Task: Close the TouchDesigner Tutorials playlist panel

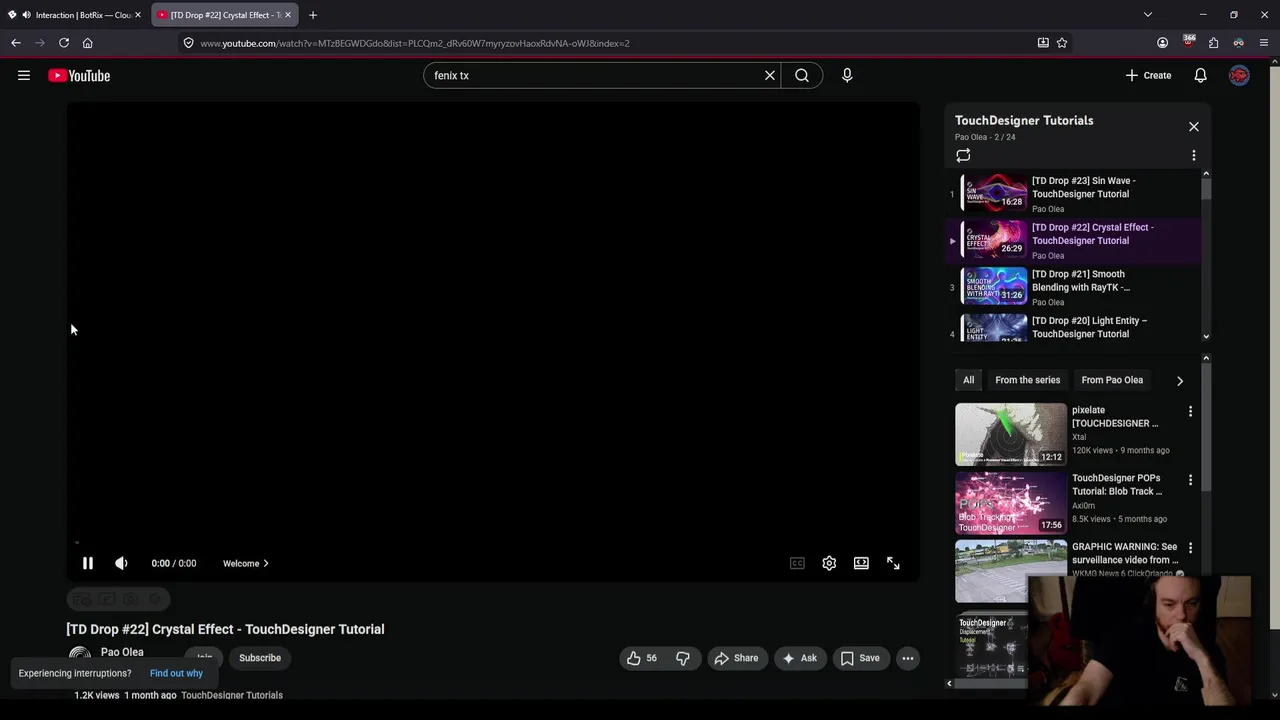Action: (1193, 127)
